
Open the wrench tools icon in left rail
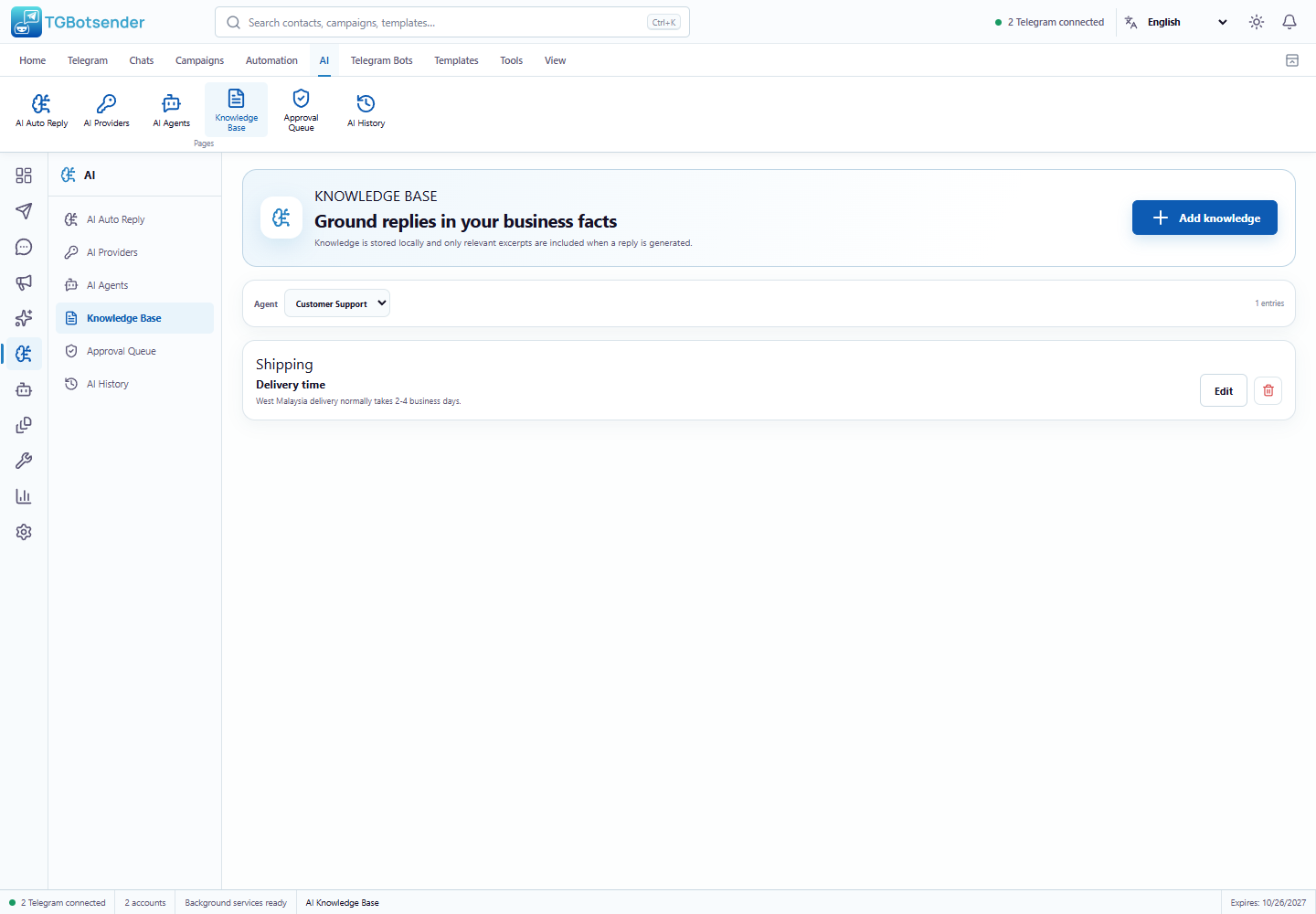click(24, 461)
